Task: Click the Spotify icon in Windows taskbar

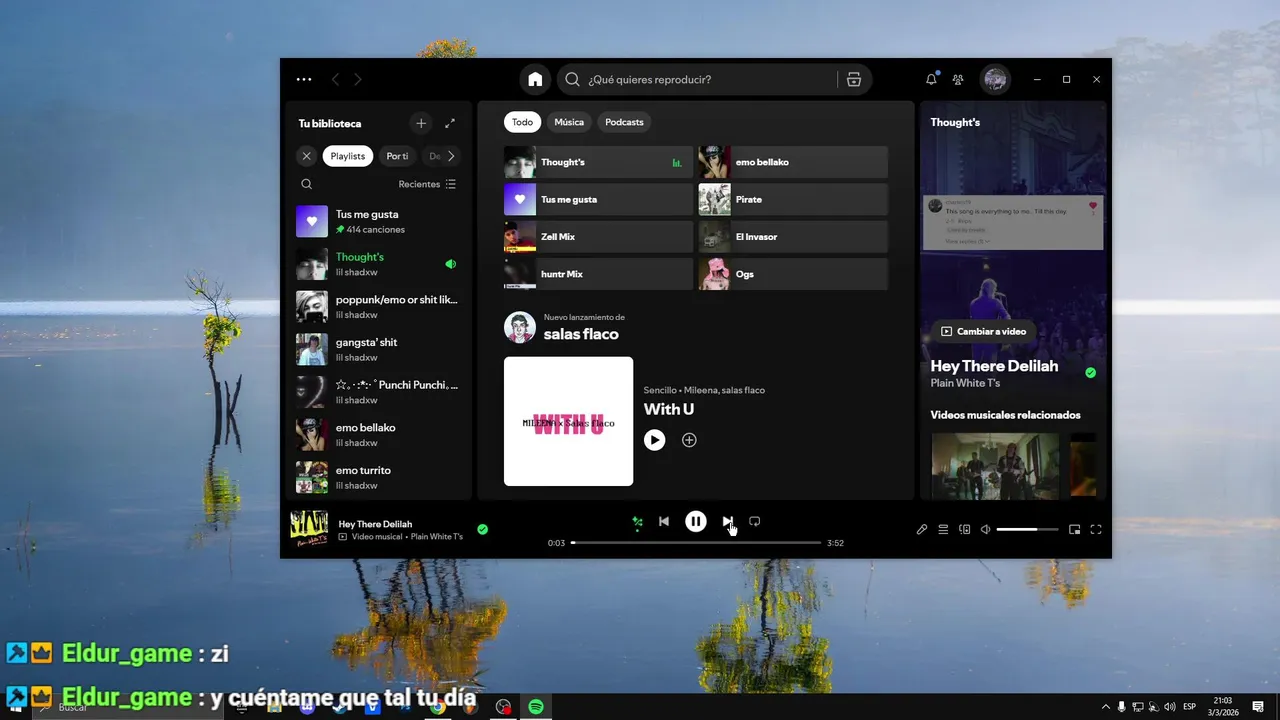Action: (x=536, y=707)
